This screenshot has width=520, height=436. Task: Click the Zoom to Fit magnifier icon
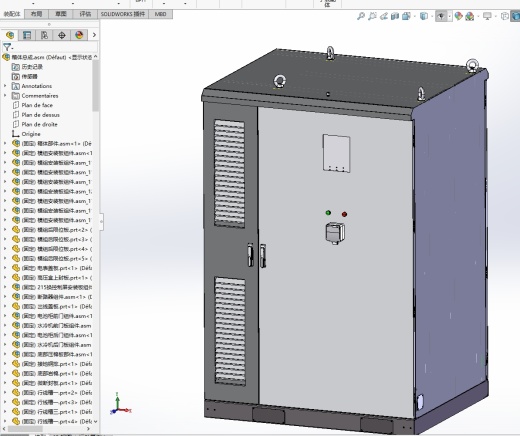(361, 16)
